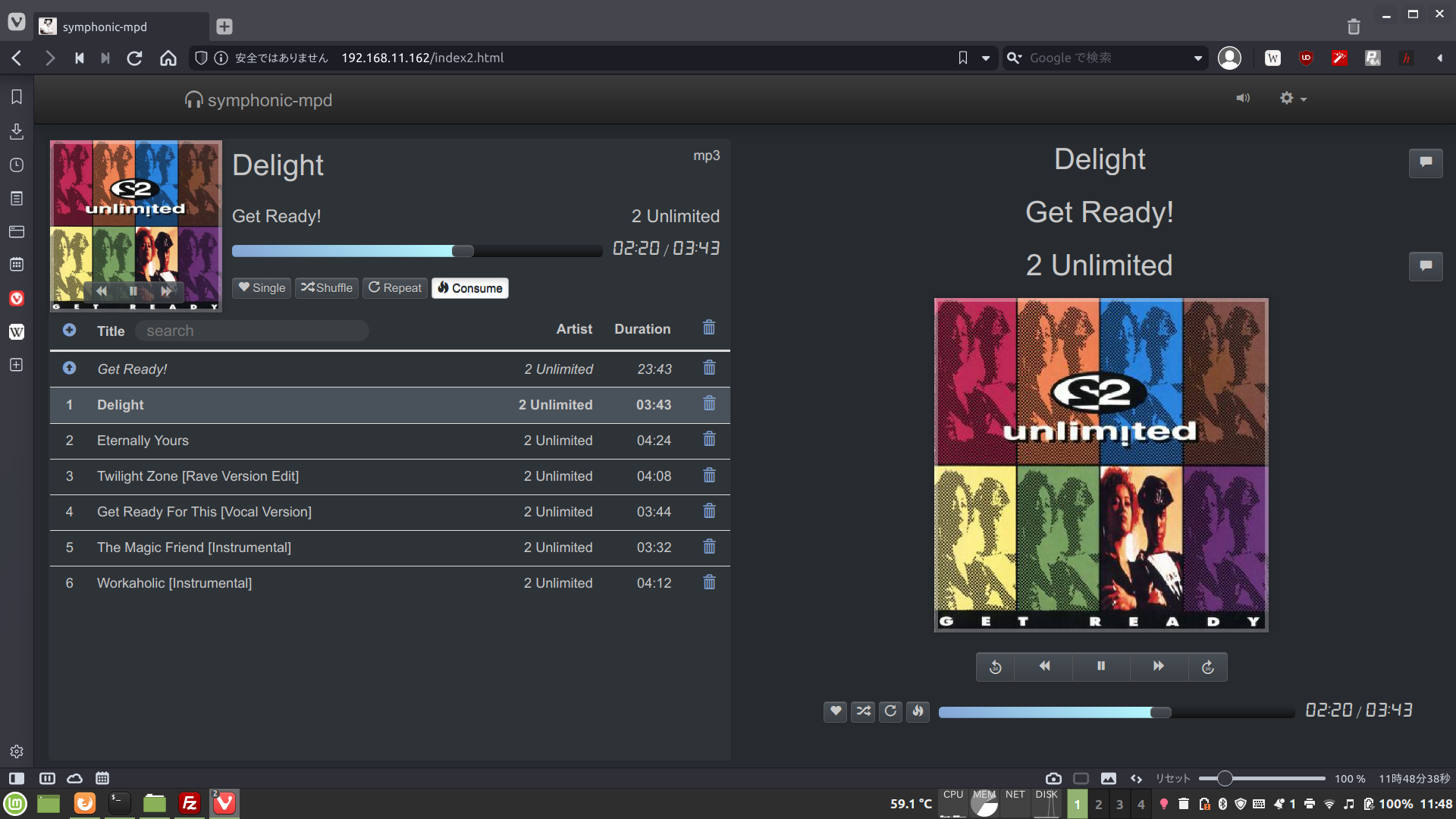Select the currently playing Delight row
1456x819 pixels.
click(390, 405)
